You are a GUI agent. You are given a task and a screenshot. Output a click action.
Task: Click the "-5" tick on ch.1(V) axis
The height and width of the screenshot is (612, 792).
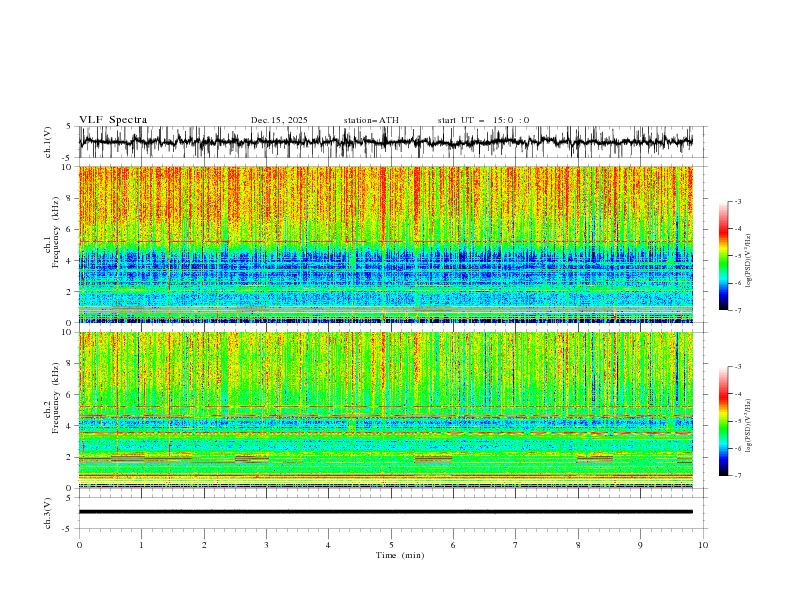click(x=68, y=158)
